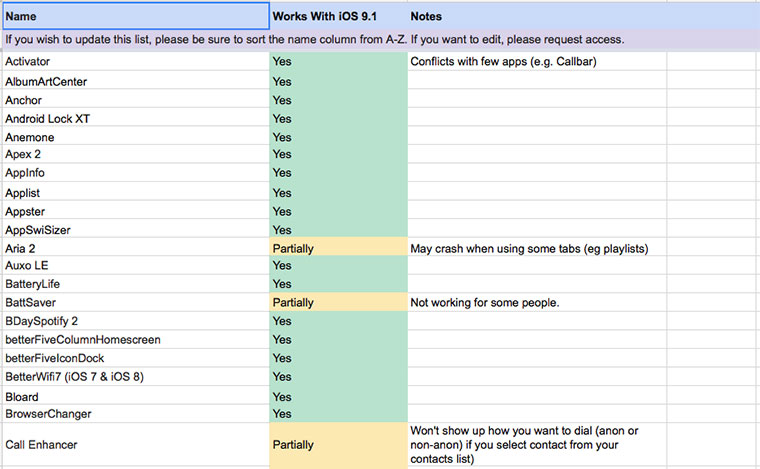Viewport: 760px width, 469px height.
Task: Select the BattSaver name cell
Action: pos(136,302)
